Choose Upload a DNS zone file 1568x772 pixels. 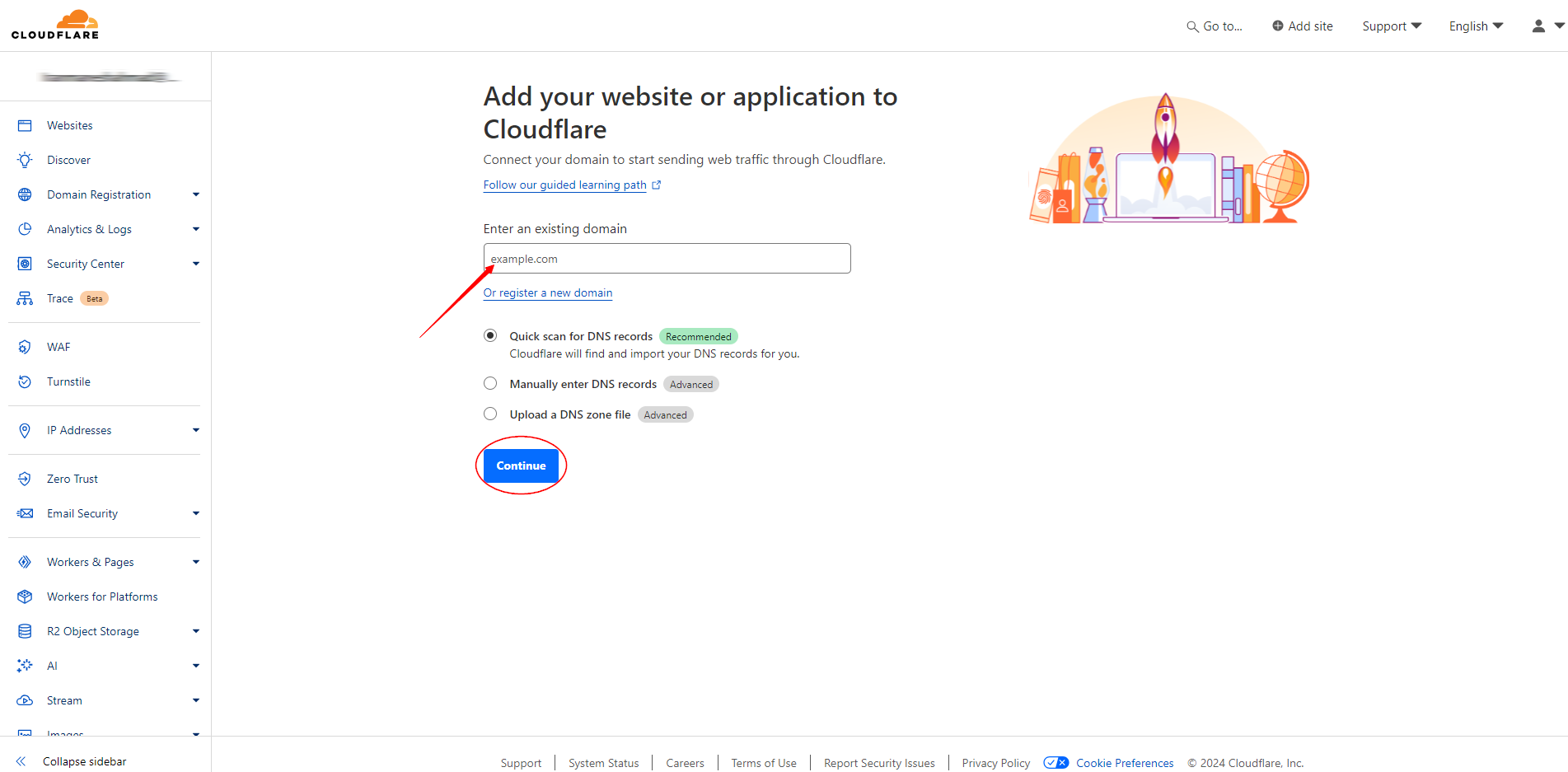click(x=490, y=414)
